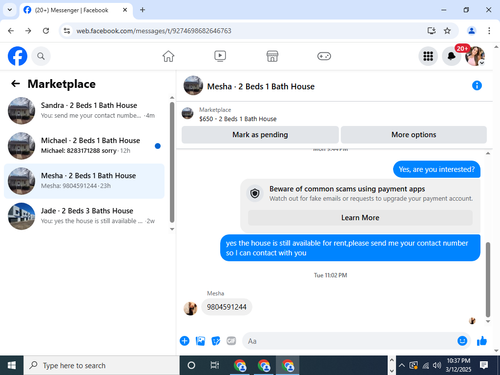This screenshot has width=500, height=375.
Task: Open the Gaming controller icon
Action: click(x=324, y=56)
